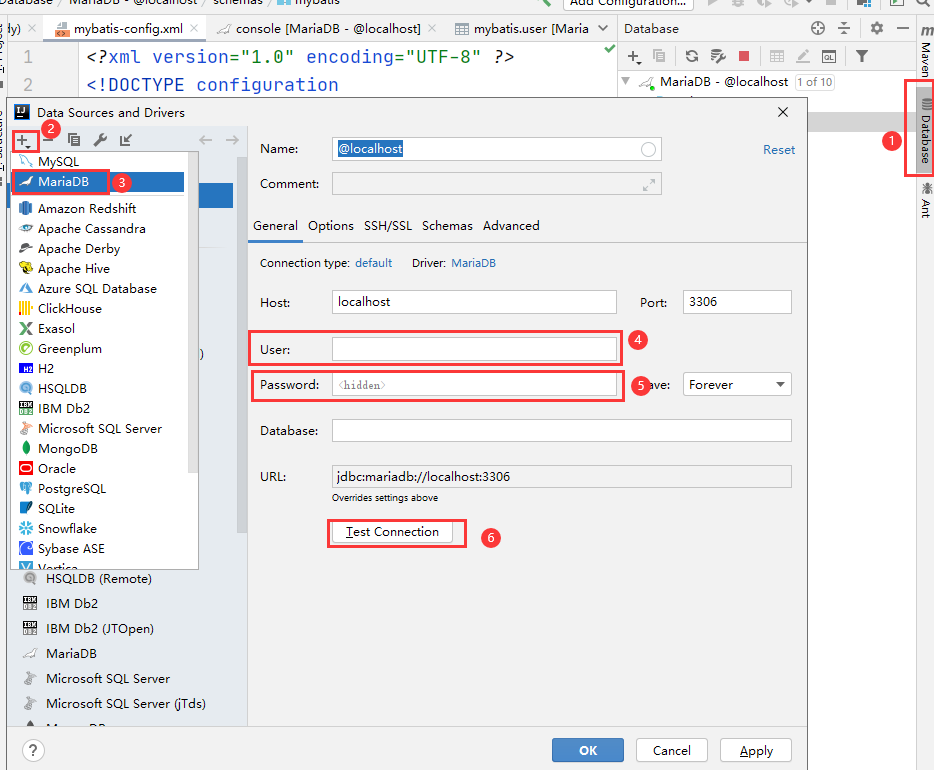Screen dimensions: 934x770
Task: Refresh the Database panel
Action: coord(692,56)
